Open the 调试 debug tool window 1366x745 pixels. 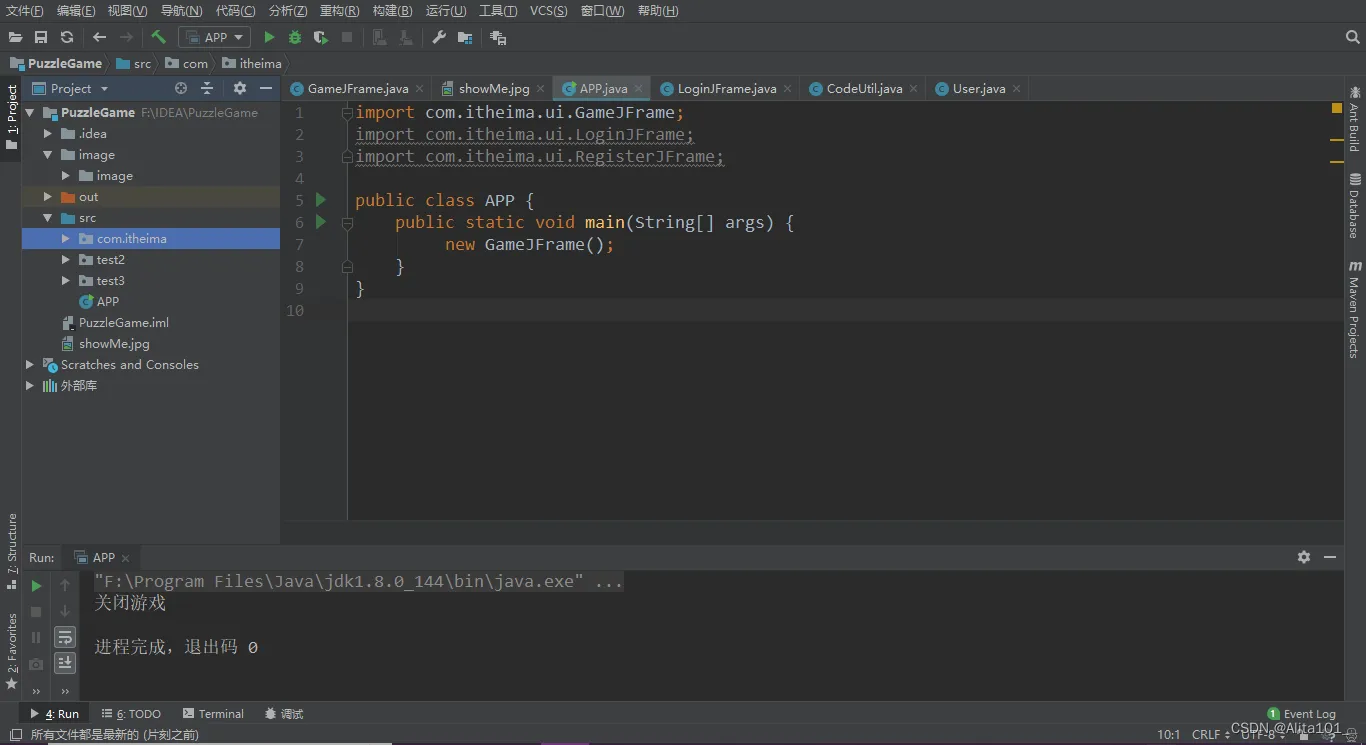[x=284, y=714]
